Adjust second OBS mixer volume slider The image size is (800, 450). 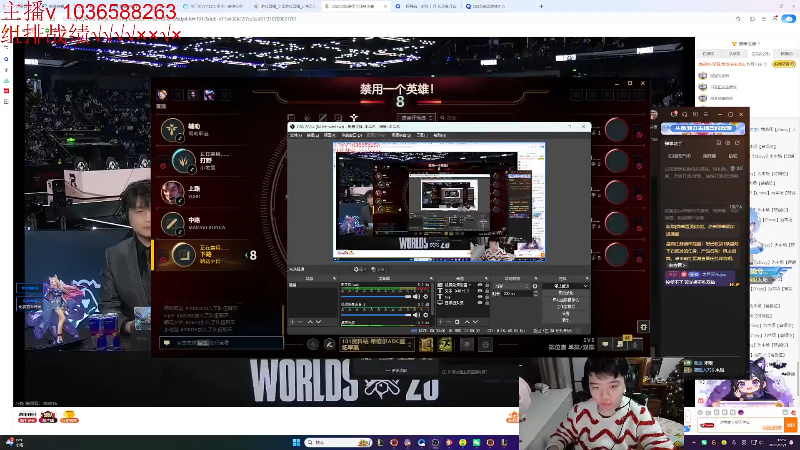(376, 315)
